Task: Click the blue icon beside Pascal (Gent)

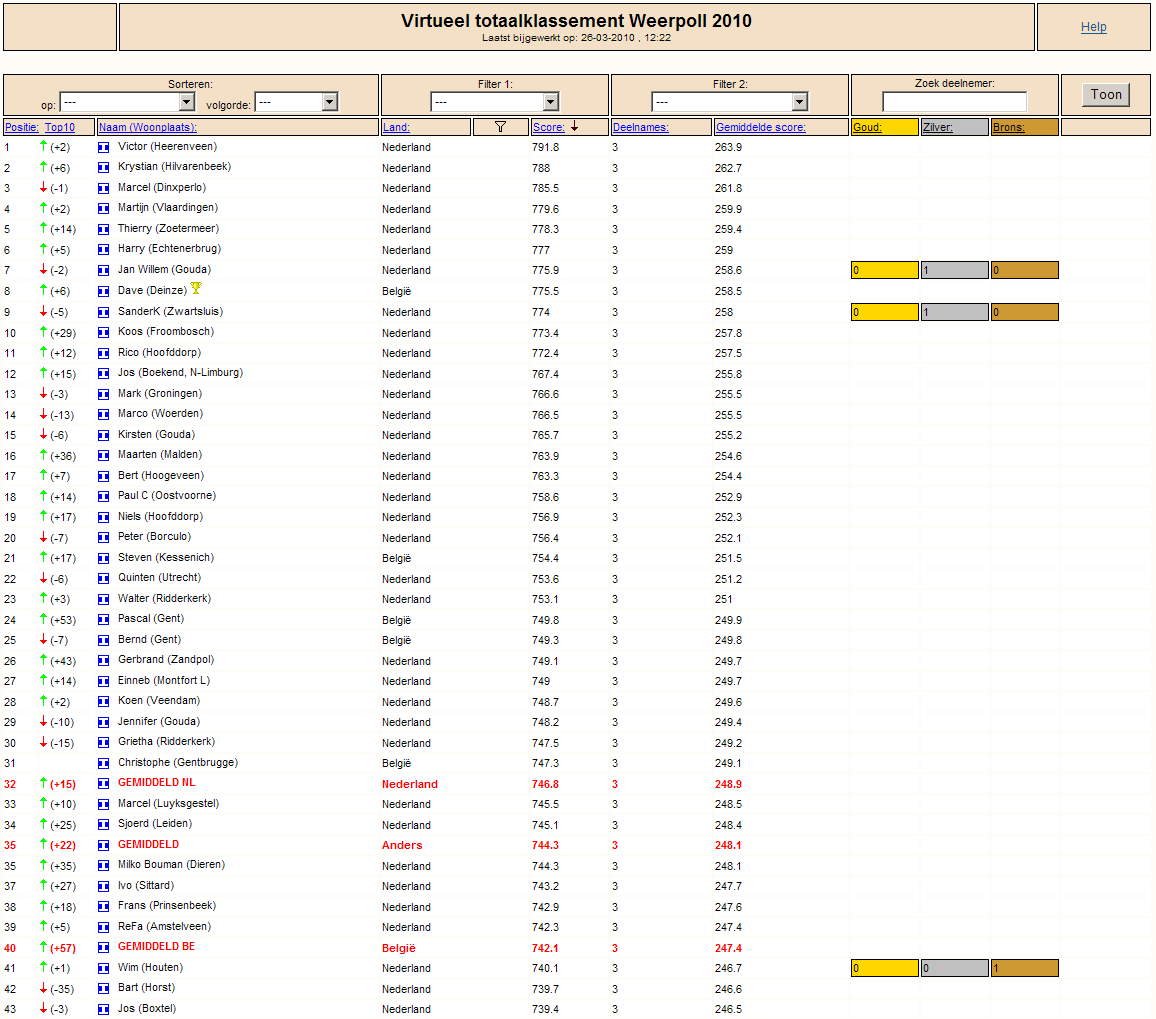Action: coord(103,619)
